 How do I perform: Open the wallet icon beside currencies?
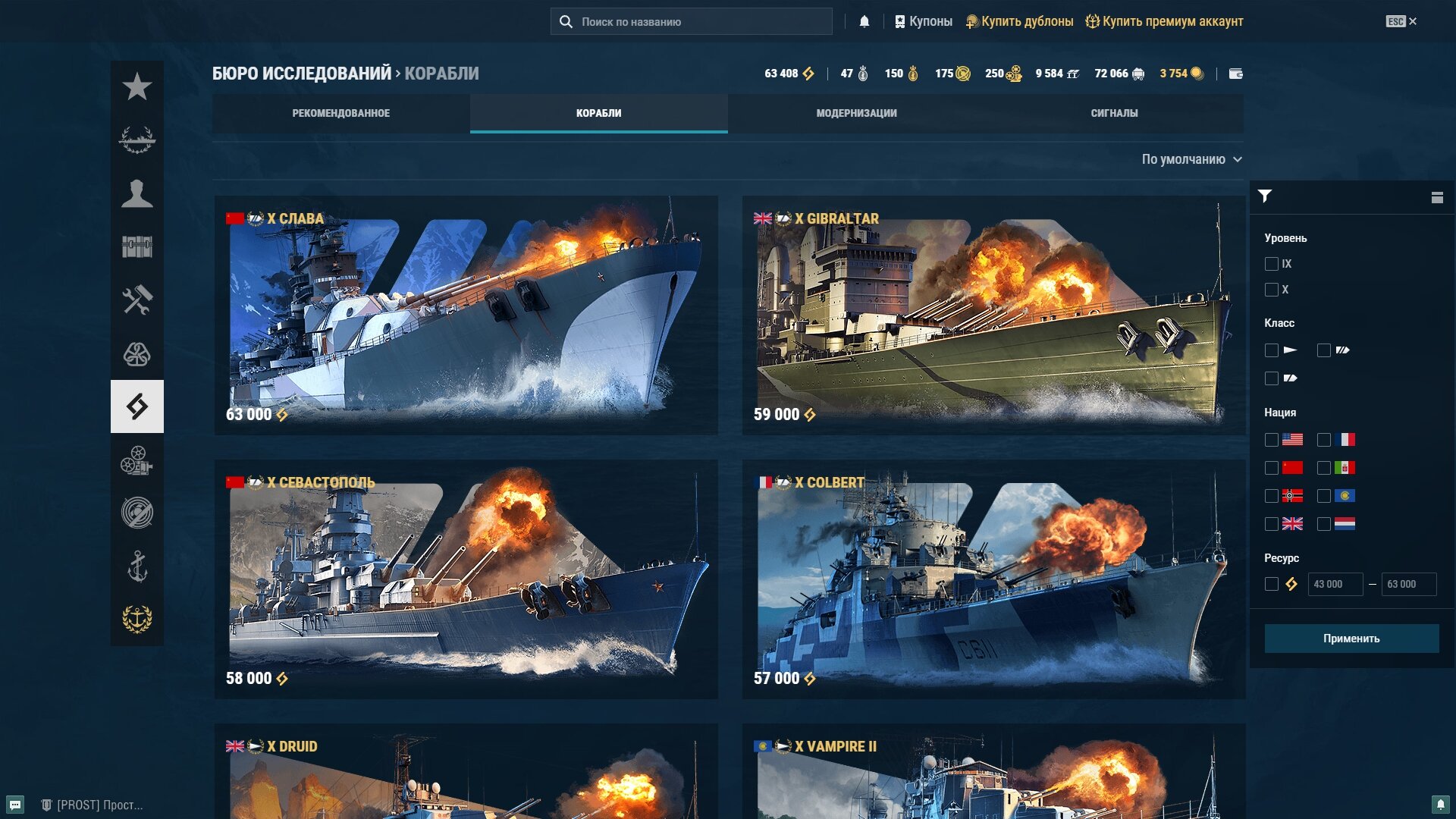point(1236,74)
